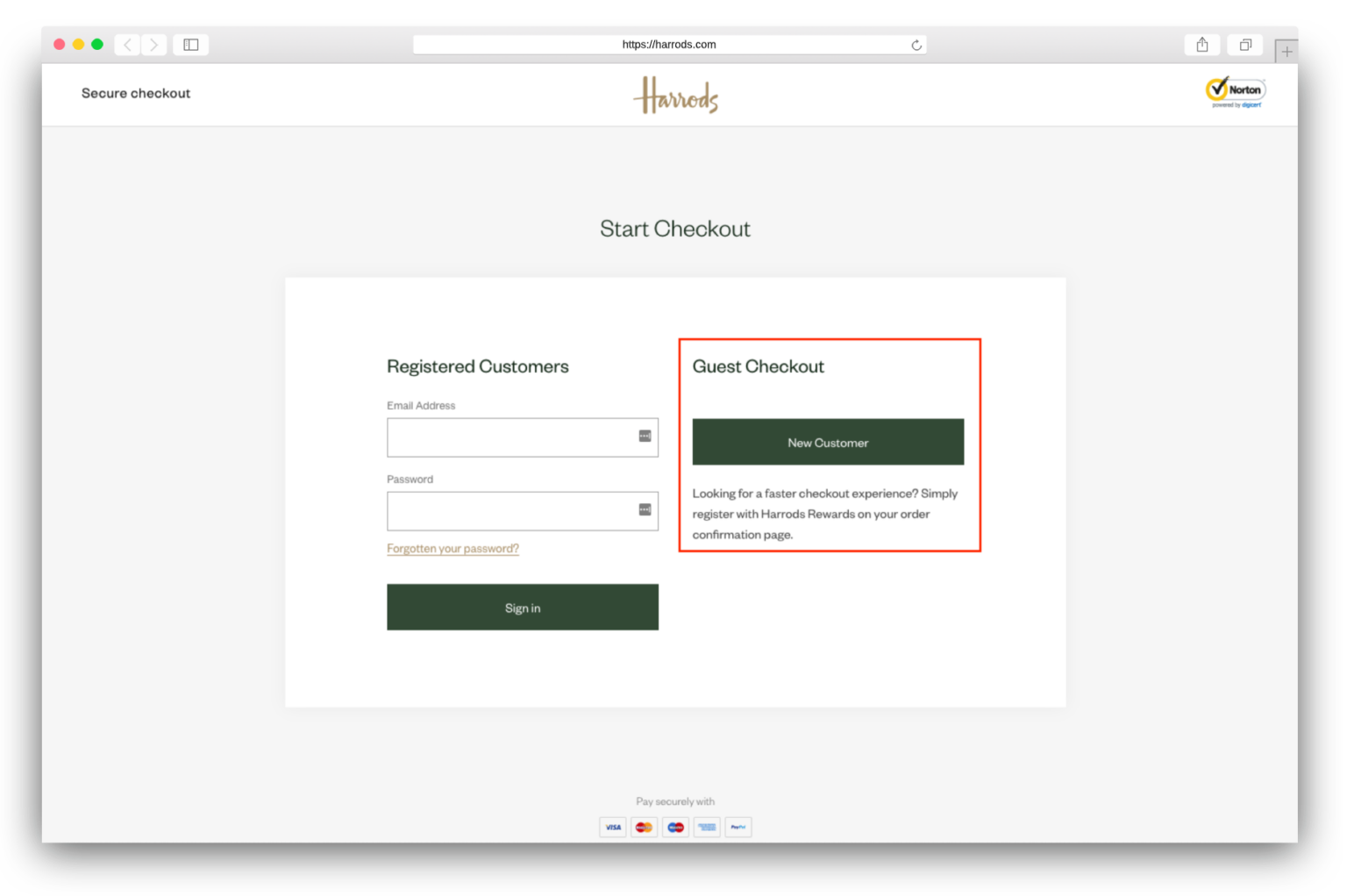Viewport: 1347px width, 896px height.
Task: Click the share button in the browser toolbar
Action: coord(1201,44)
